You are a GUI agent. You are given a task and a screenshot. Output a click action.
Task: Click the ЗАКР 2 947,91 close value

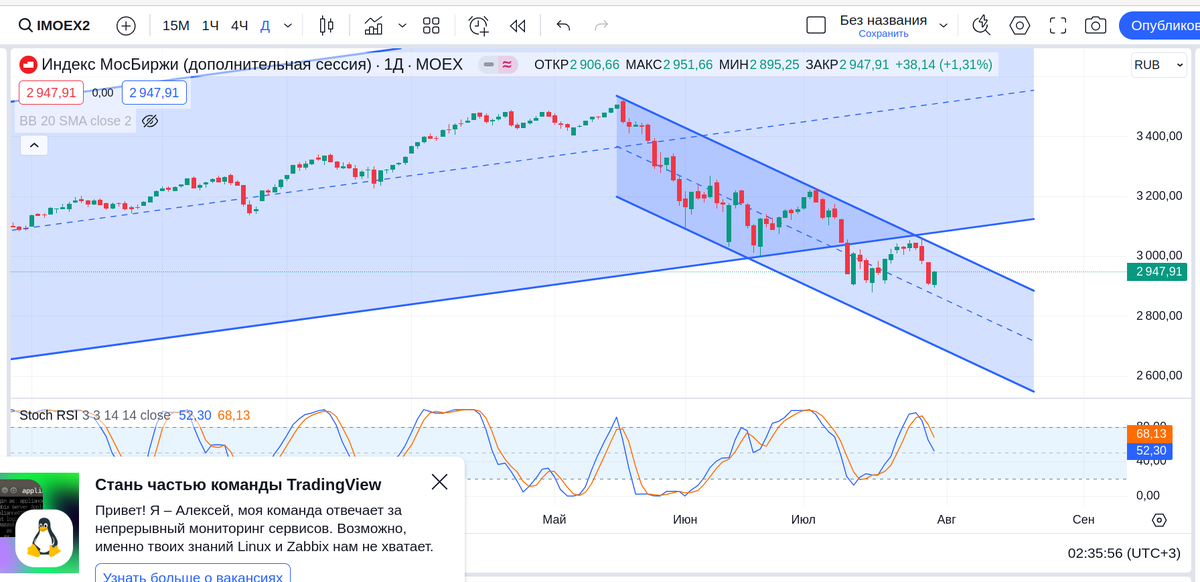click(x=847, y=65)
